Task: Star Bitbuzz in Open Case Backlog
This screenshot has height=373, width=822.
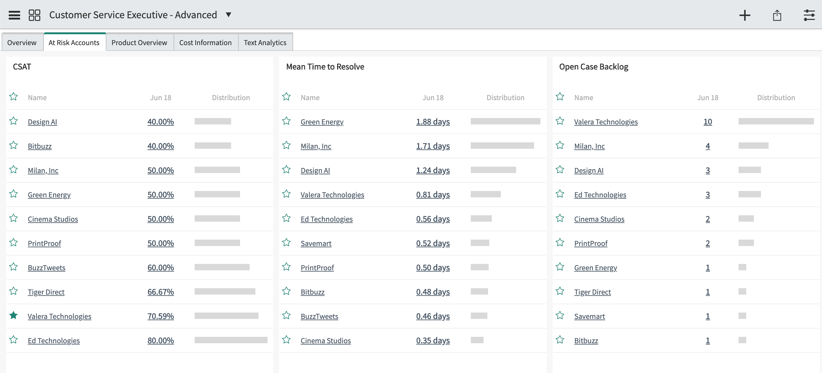Action: point(560,340)
